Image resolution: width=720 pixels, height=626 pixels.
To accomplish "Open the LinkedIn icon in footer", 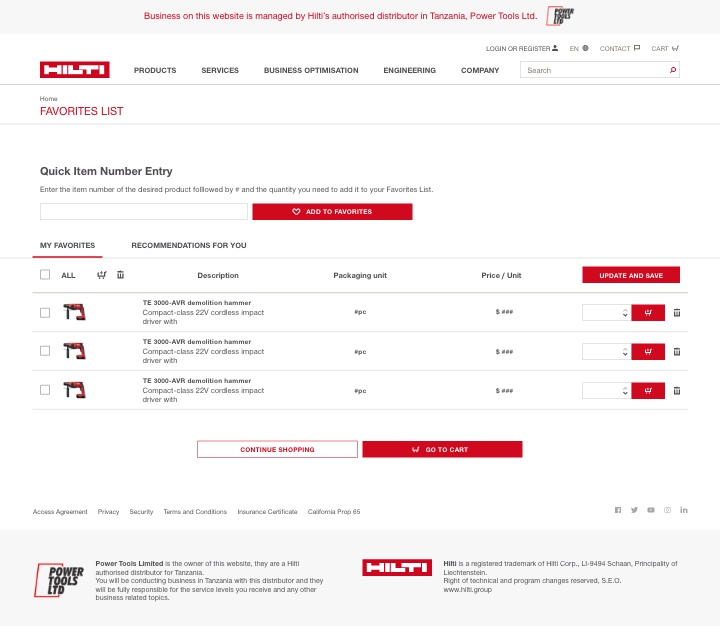I will click(x=684, y=510).
